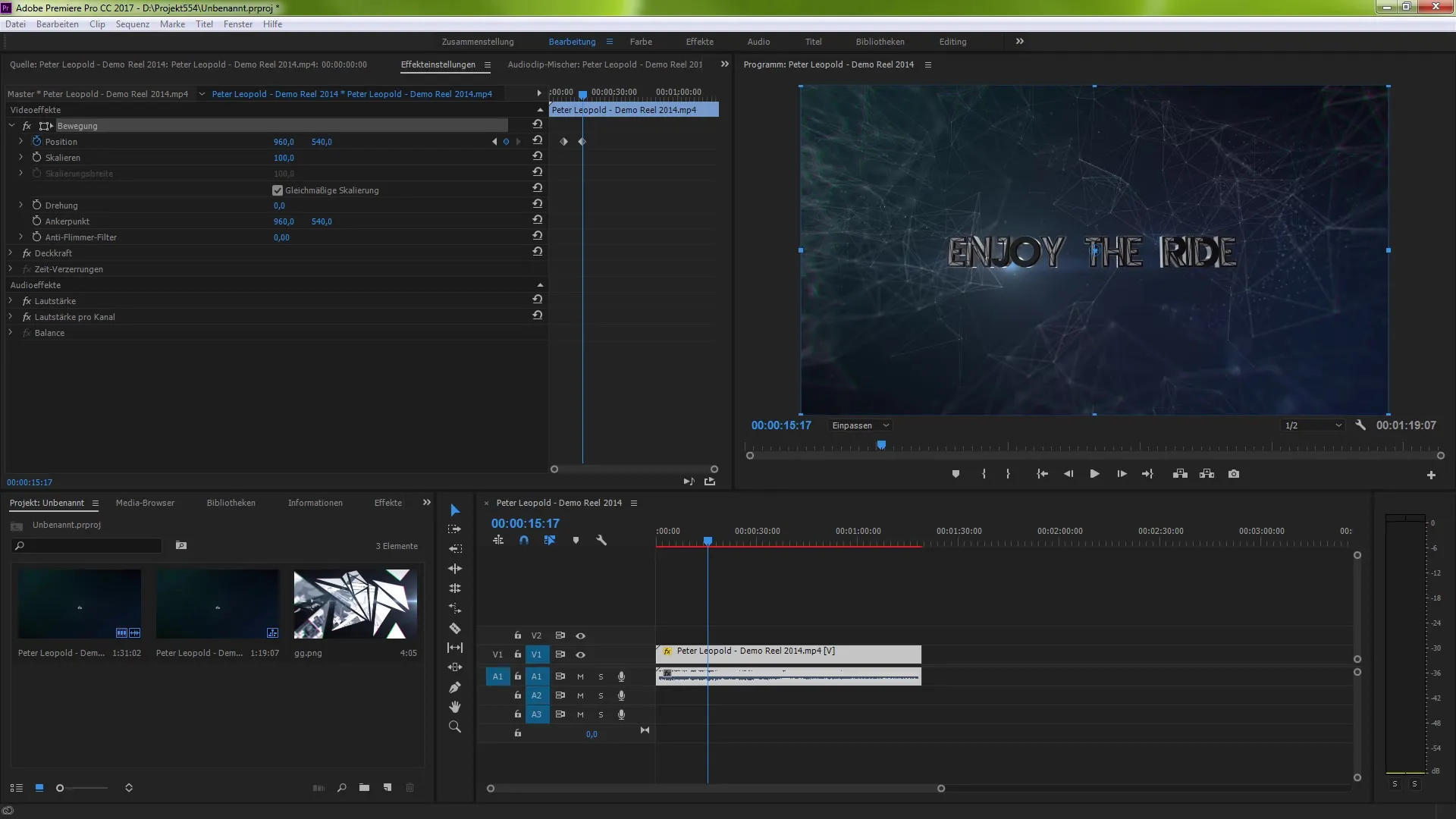This screenshot has width=1456, height=819.
Task: Go to In point in program monitor
Action: (1043, 474)
